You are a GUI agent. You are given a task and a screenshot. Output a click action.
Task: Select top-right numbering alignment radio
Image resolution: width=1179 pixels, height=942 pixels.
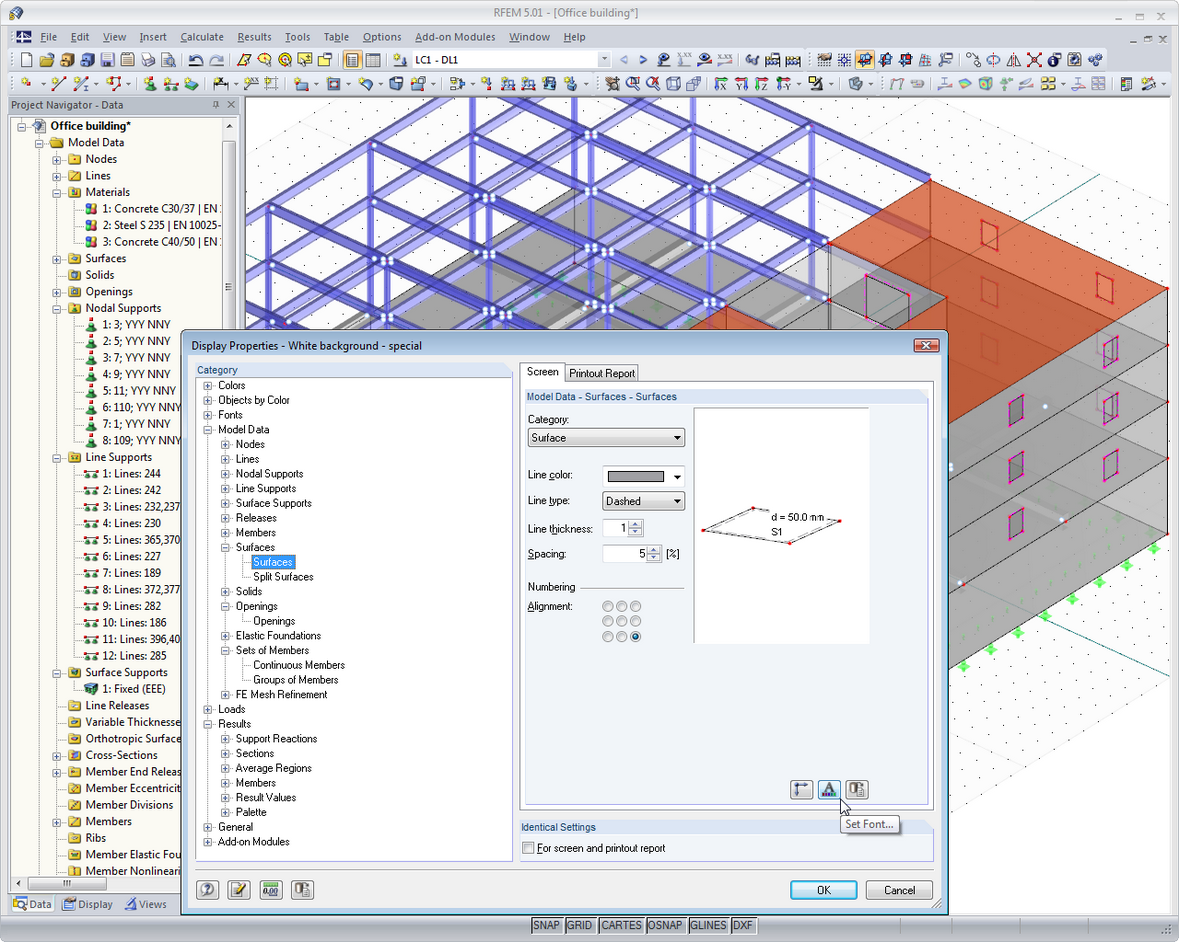point(636,606)
